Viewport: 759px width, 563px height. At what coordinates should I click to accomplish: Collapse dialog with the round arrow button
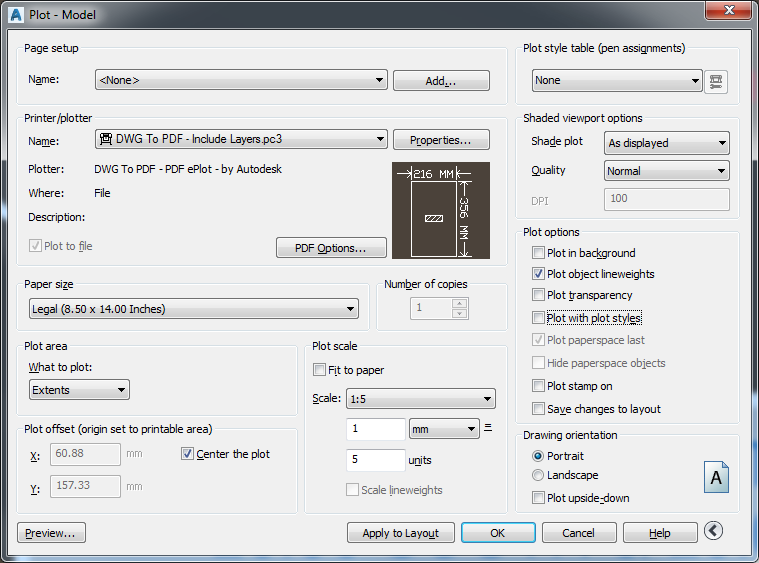[713, 531]
